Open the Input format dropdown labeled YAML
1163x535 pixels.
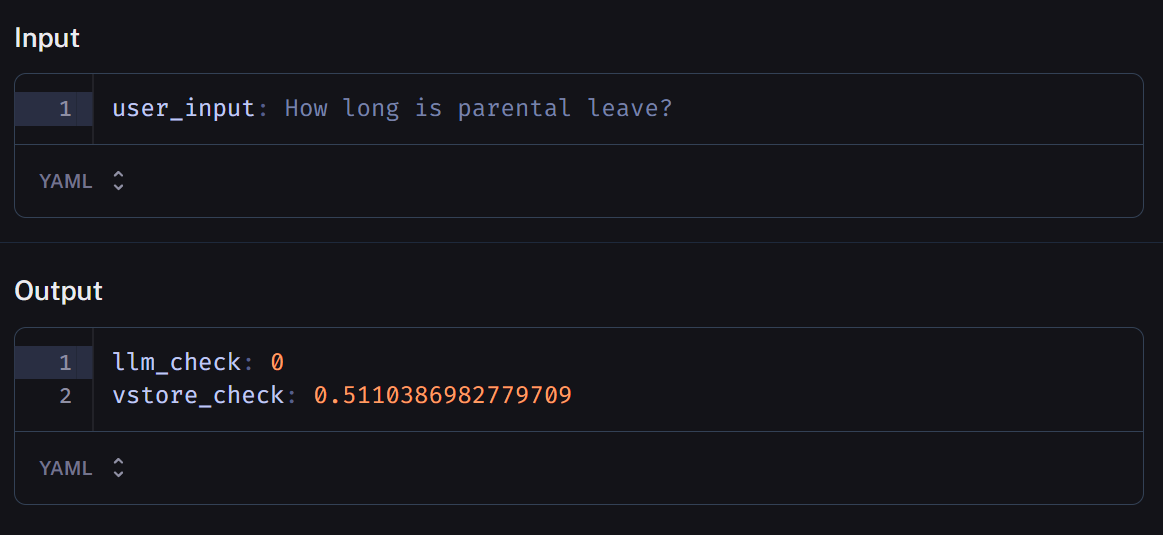pos(66,181)
